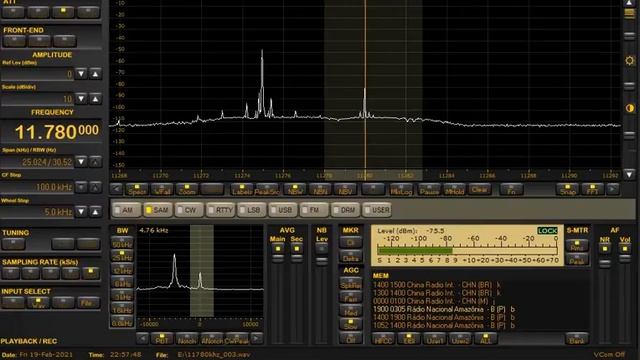Select memory entry 1900 0305 Rádio Nacional Amazônia
The image size is (640, 360).
444,309
